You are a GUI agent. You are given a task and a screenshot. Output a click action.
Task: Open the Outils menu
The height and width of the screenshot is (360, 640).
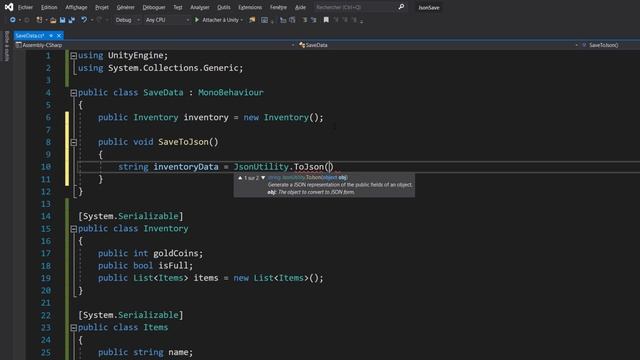(x=223, y=7)
